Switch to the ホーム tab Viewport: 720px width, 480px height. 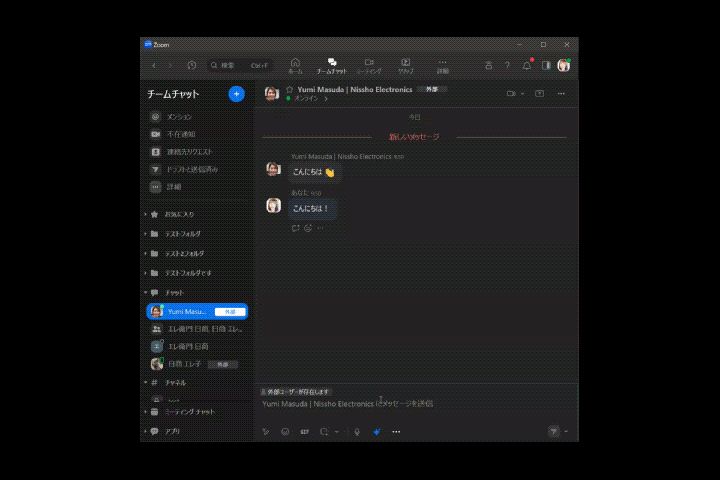click(x=295, y=66)
